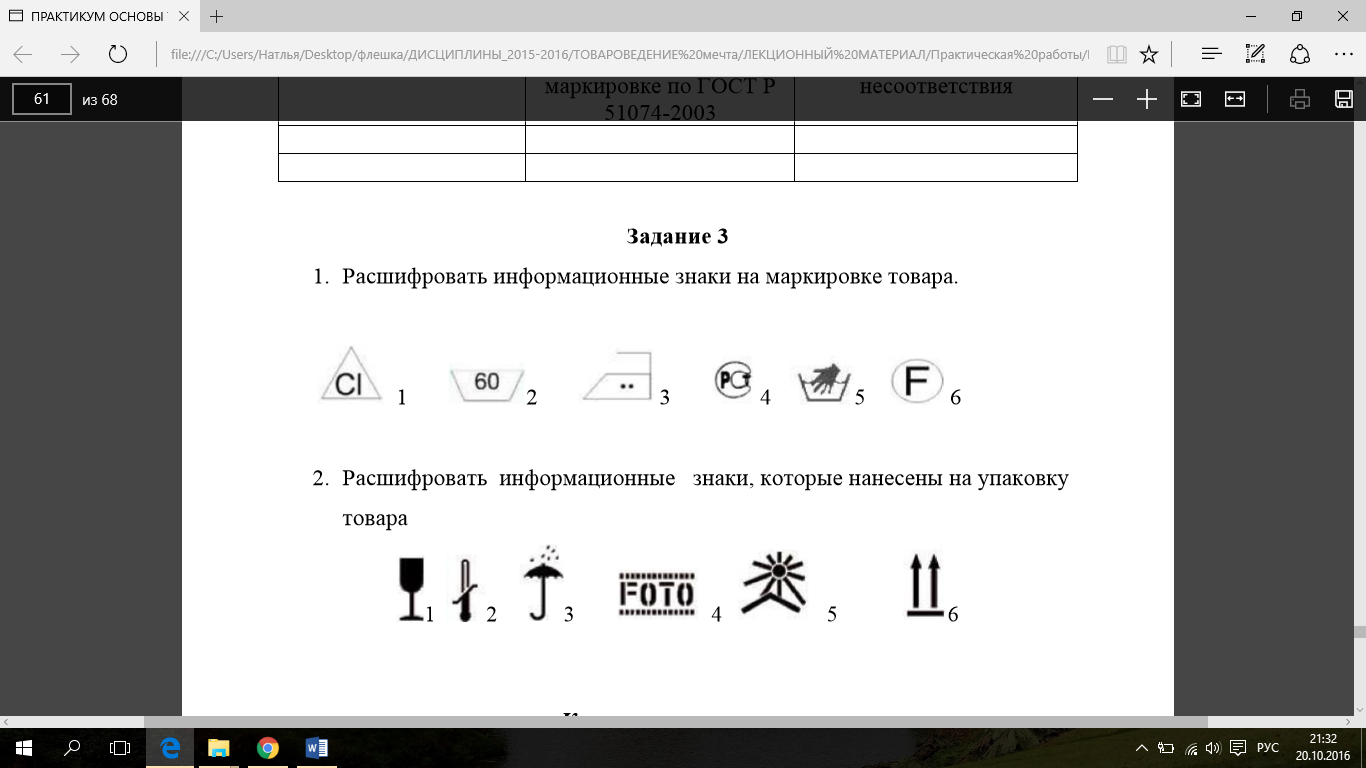Open File Explorer from taskbar
Image resolution: width=1366 pixels, height=768 pixels.
tap(218, 748)
